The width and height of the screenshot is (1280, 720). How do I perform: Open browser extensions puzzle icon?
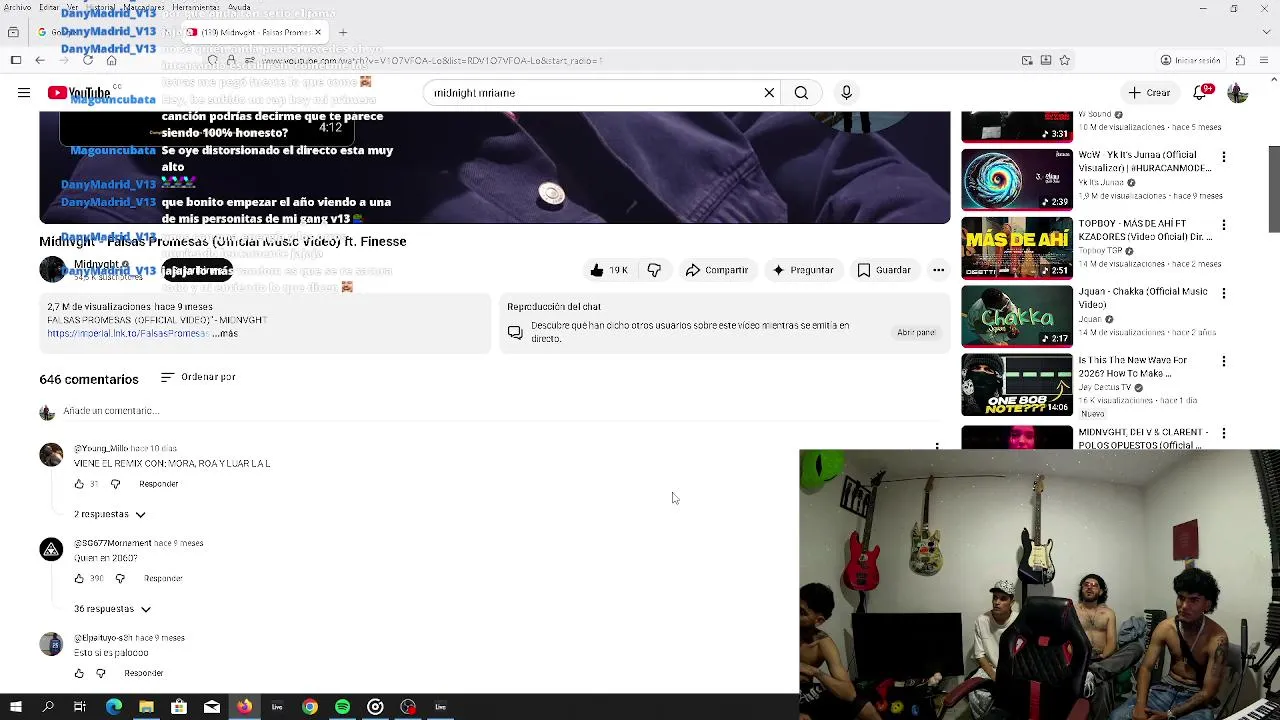pyautogui.click(x=1240, y=61)
